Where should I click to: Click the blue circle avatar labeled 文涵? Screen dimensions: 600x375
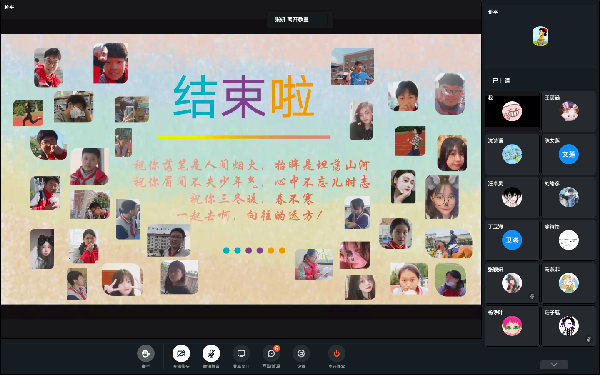tap(569, 154)
